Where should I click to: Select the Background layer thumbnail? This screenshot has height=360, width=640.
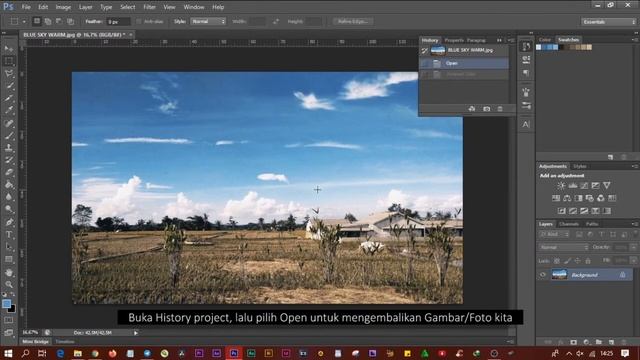(559, 275)
